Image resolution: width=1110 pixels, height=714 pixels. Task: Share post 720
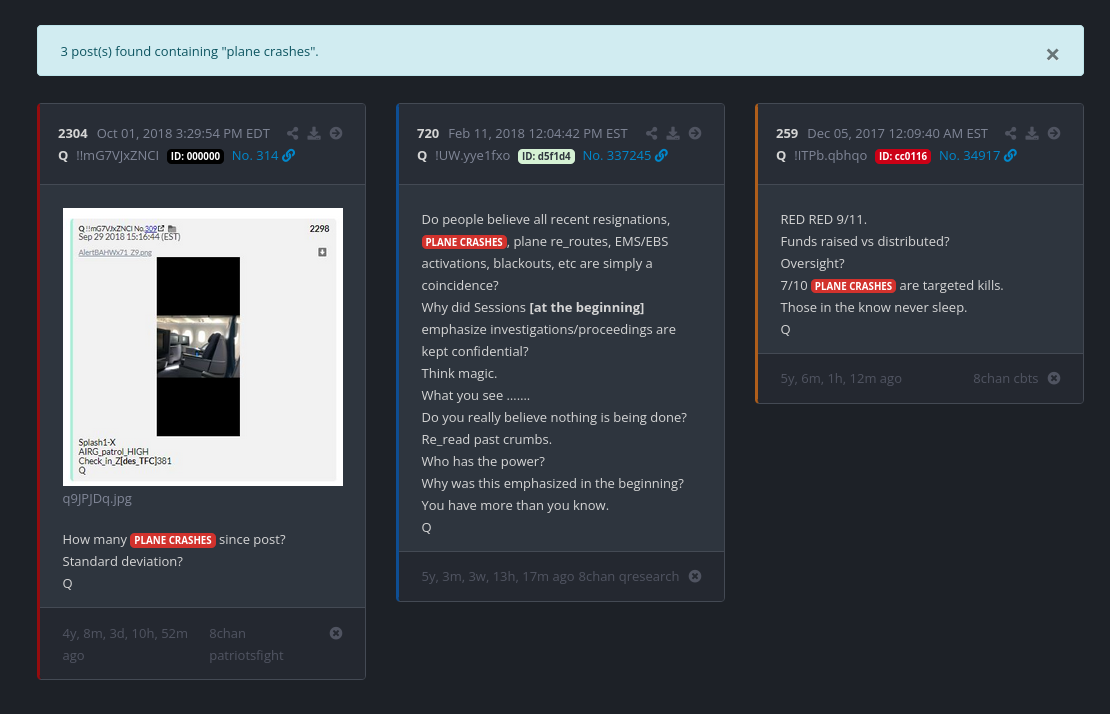point(651,133)
